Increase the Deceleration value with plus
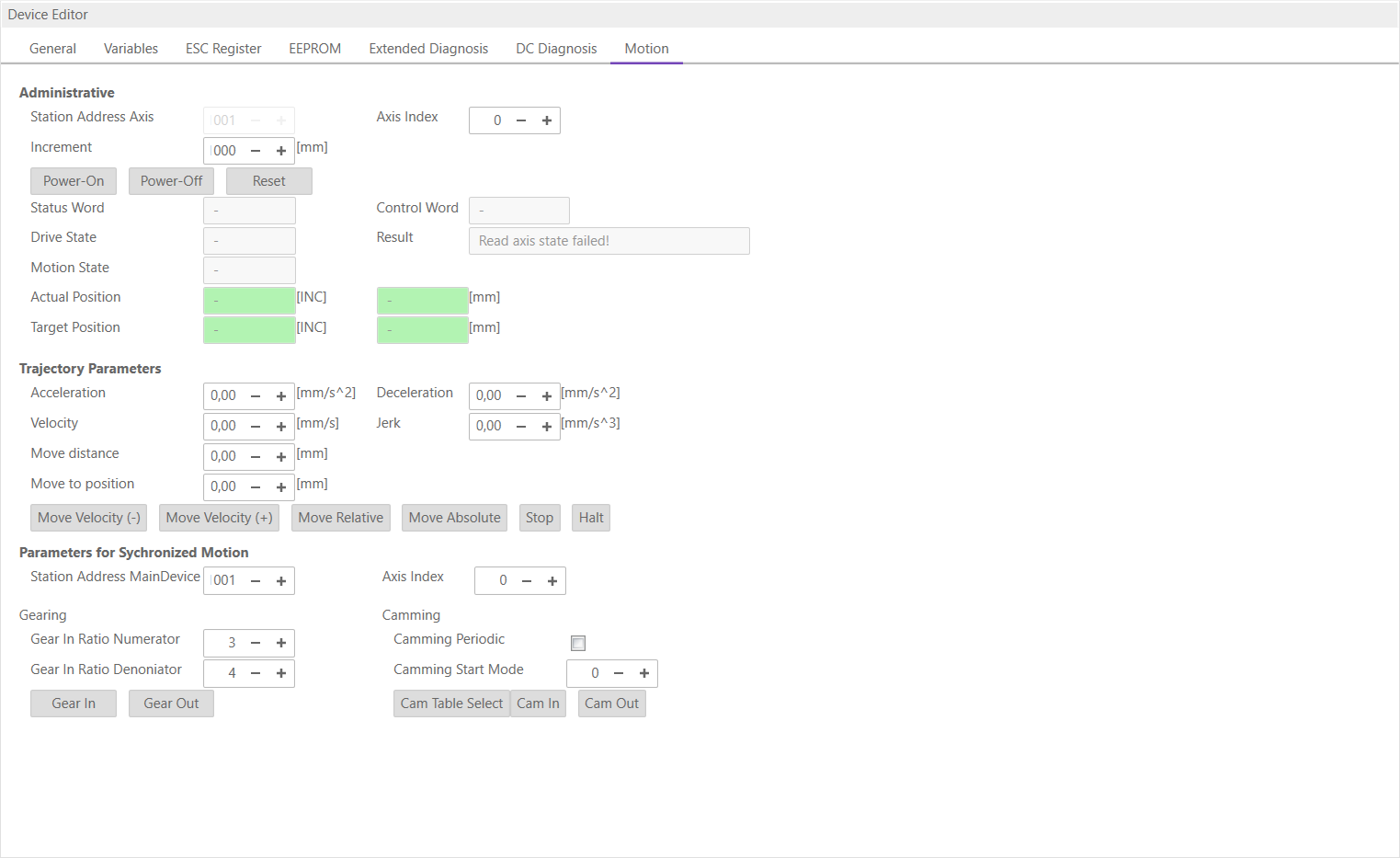1400x858 pixels. (547, 396)
